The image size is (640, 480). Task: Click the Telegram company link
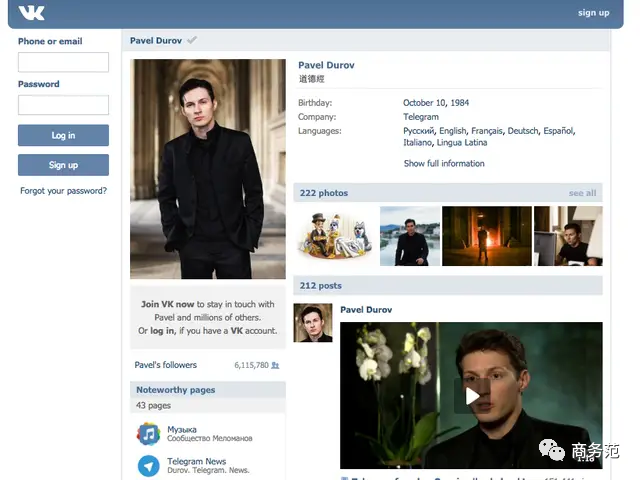[x=421, y=117]
